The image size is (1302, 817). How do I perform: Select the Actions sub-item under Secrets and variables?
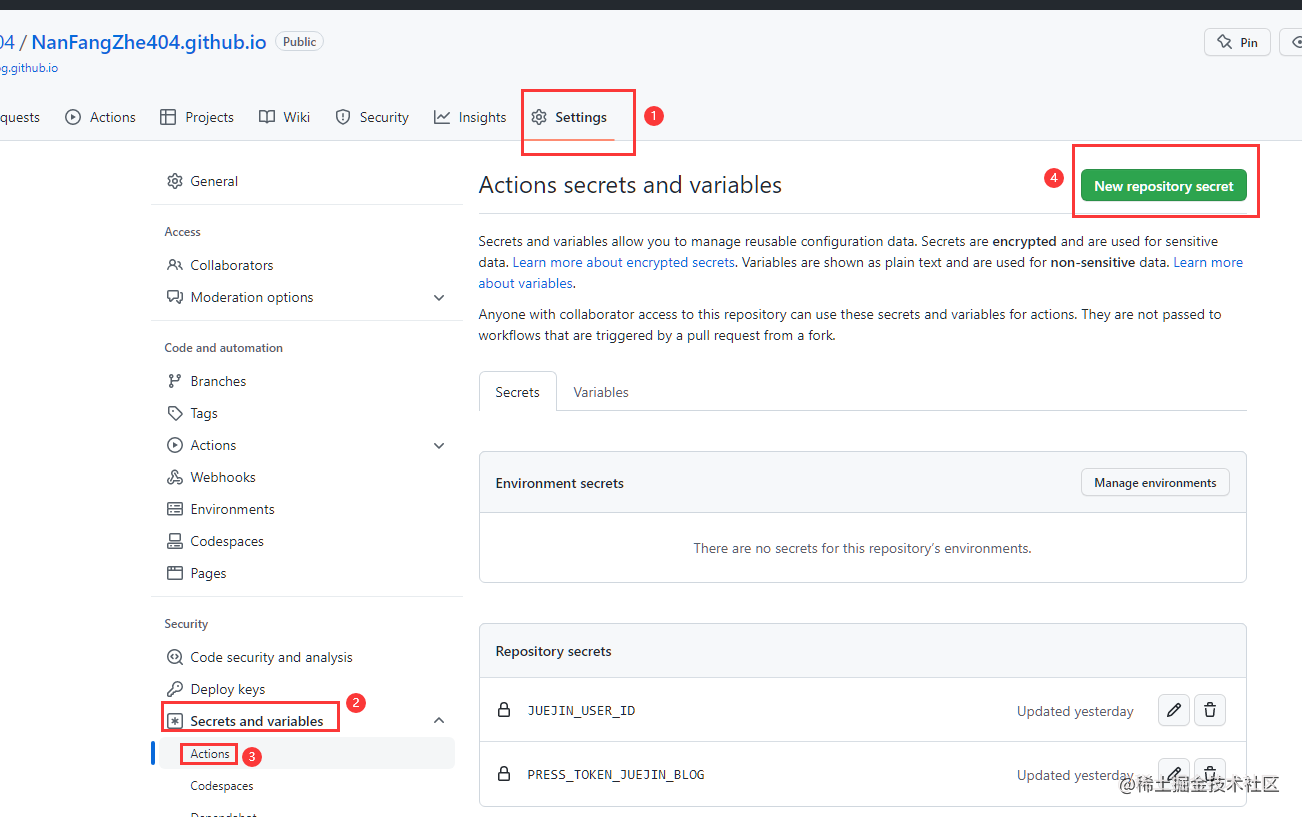pyautogui.click(x=307, y=754)
